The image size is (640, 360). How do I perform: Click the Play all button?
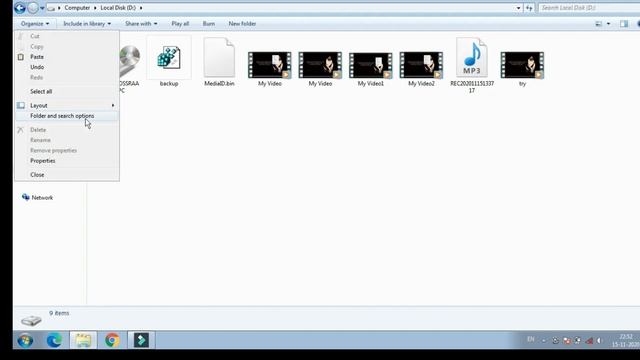point(180,24)
